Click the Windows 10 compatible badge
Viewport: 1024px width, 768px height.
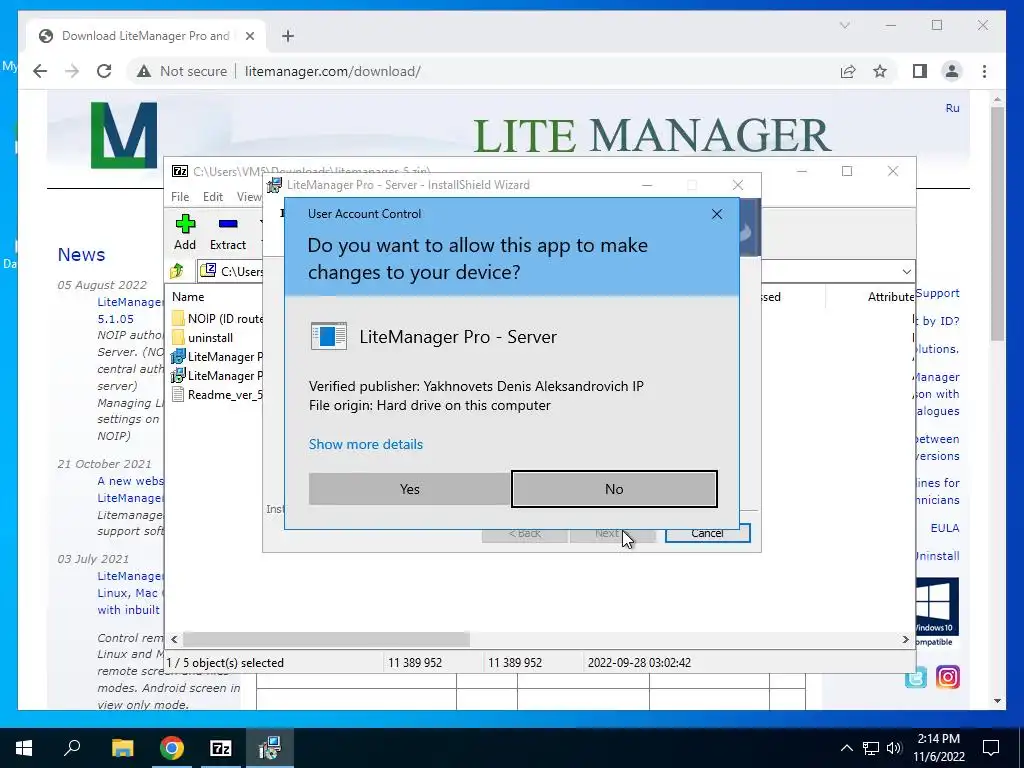pyautogui.click(x=937, y=611)
